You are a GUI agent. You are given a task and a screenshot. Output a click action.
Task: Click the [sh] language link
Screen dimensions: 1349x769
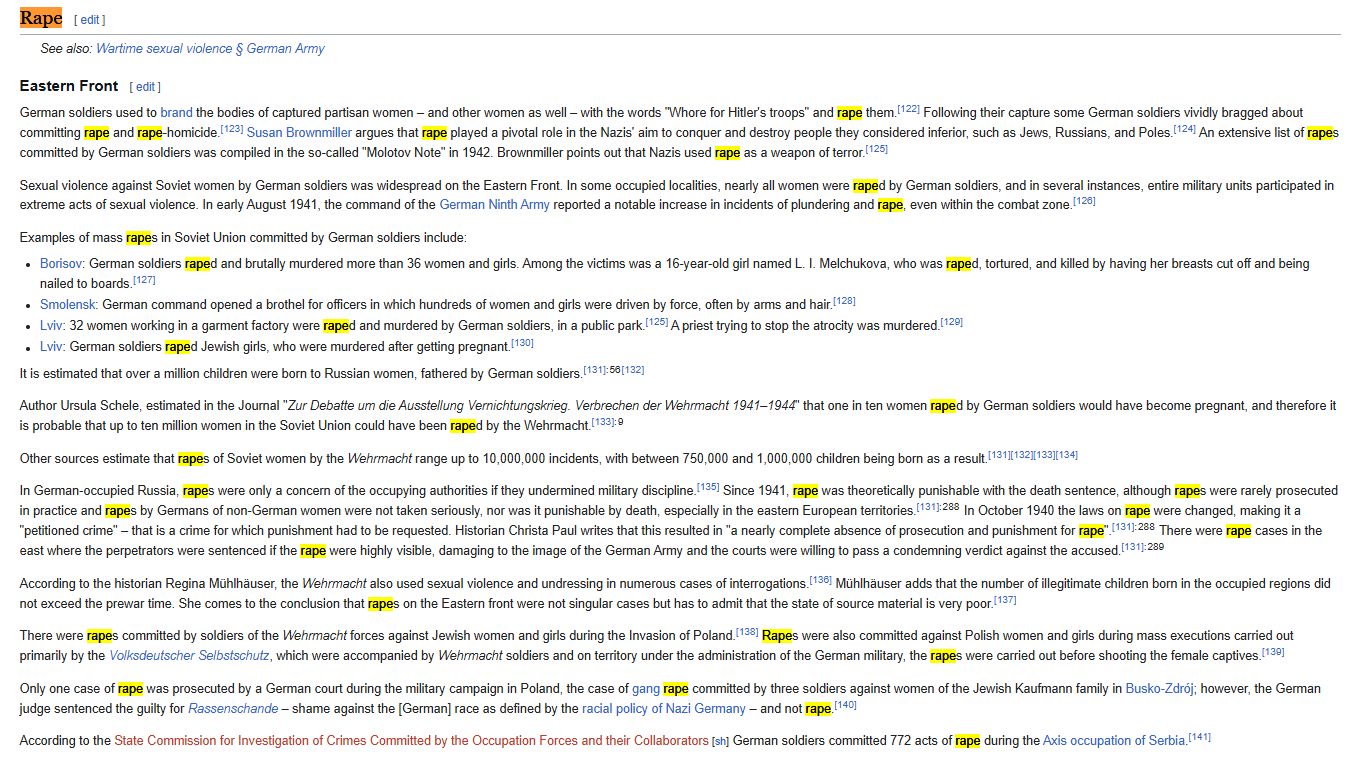[x=720, y=742]
